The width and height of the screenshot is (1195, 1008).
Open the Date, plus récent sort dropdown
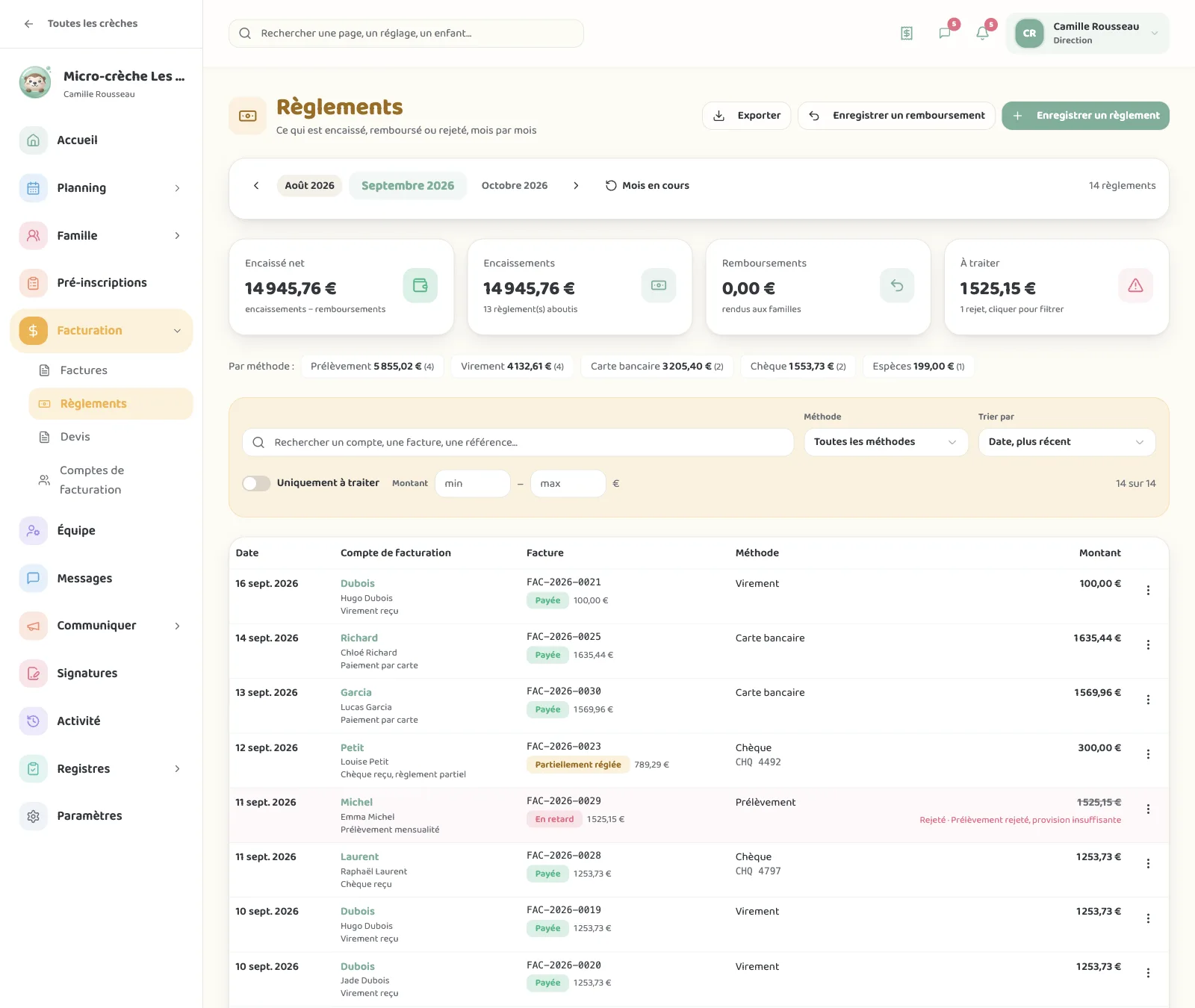point(1067,442)
